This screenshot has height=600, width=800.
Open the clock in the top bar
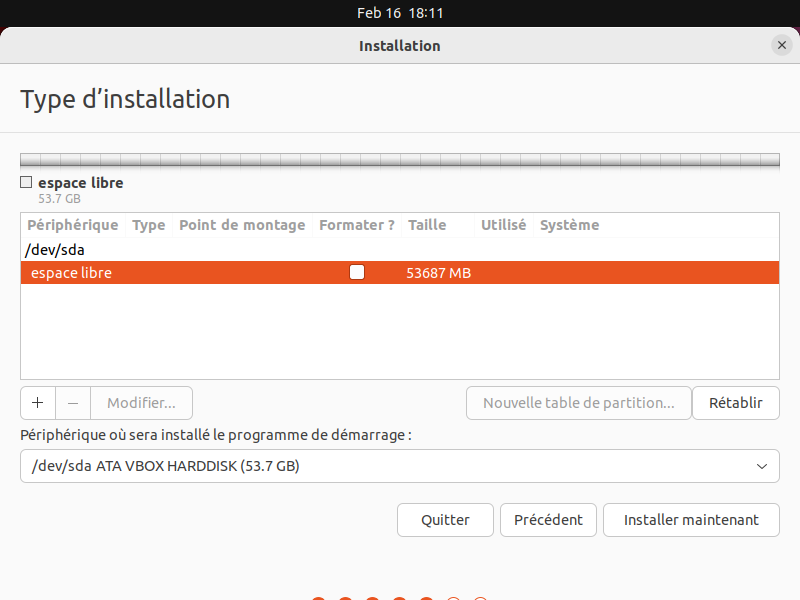pos(400,13)
